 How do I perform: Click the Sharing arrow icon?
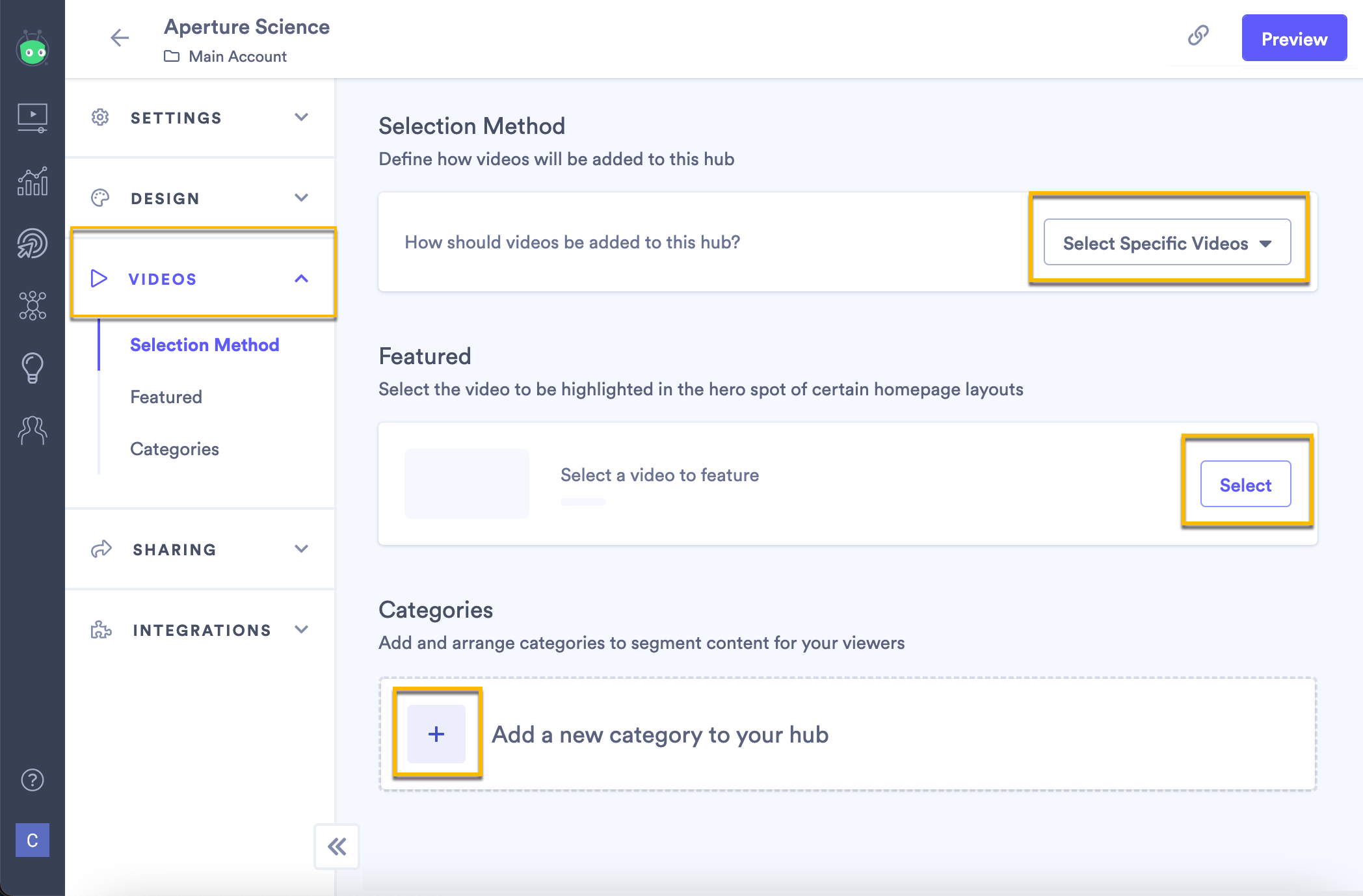[101, 549]
